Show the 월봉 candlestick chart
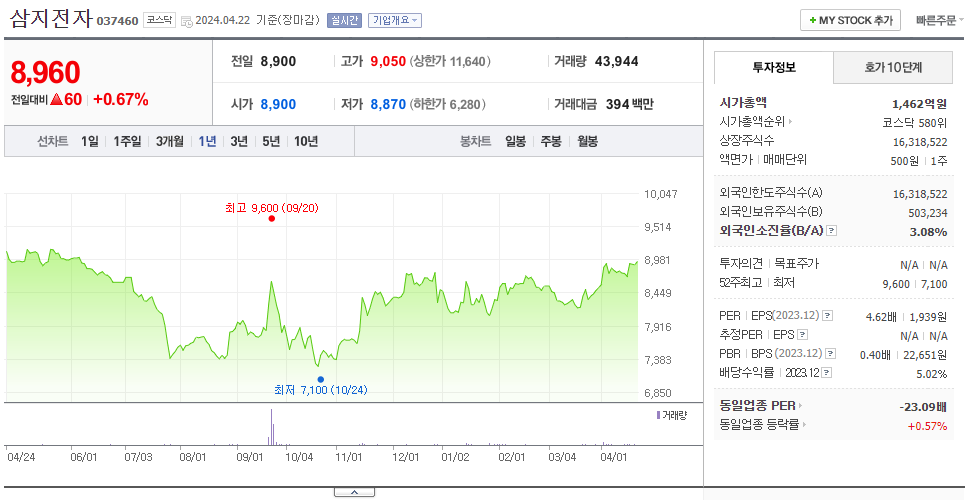The image size is (968, 500). [x=588, y=141]
